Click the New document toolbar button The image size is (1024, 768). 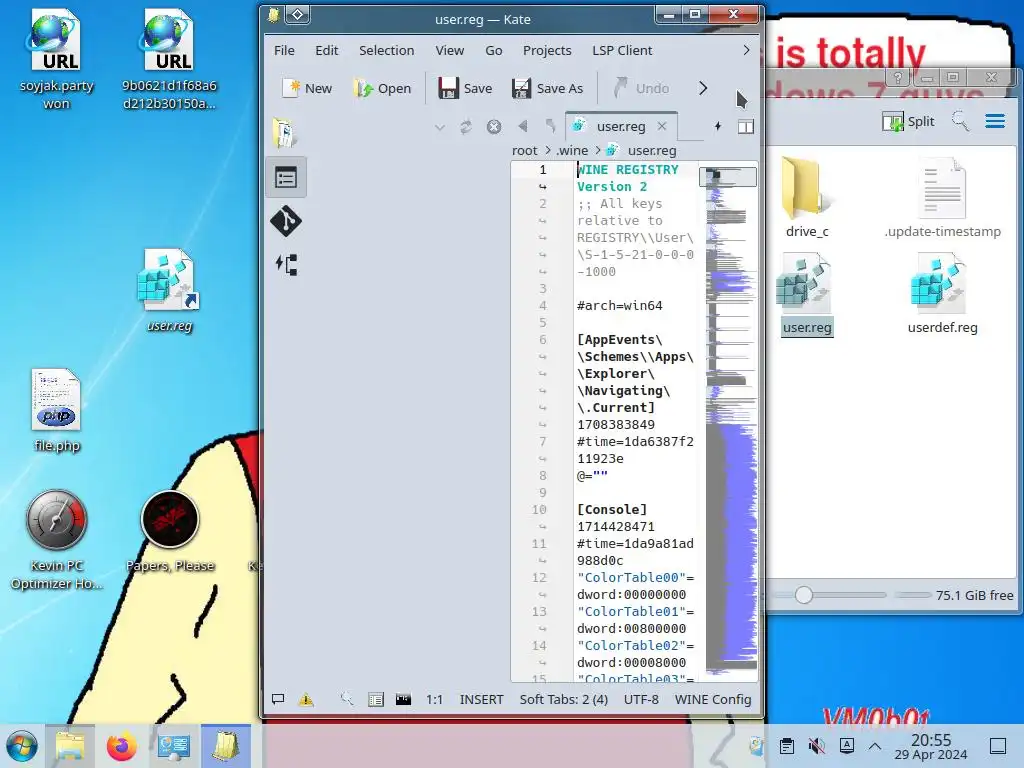coord(307,88)
